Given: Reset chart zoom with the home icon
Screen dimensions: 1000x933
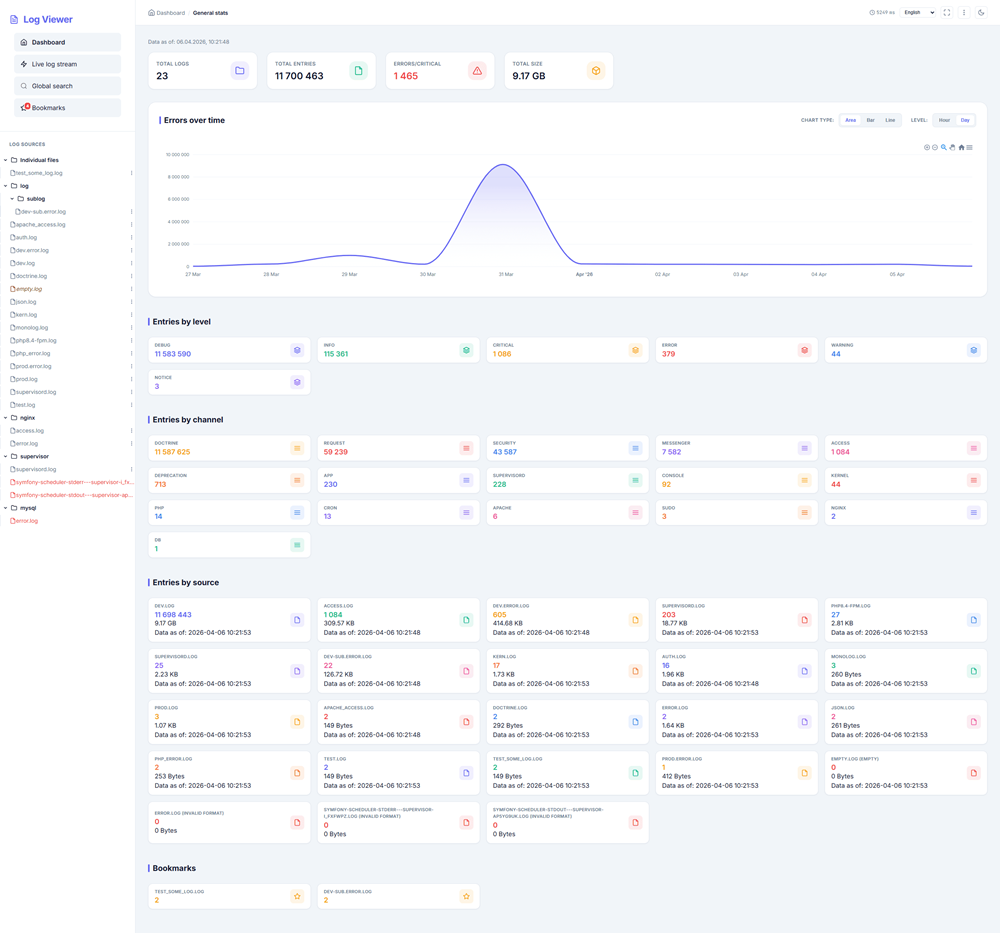Looking at the screenshot, I should click(961, 147).
